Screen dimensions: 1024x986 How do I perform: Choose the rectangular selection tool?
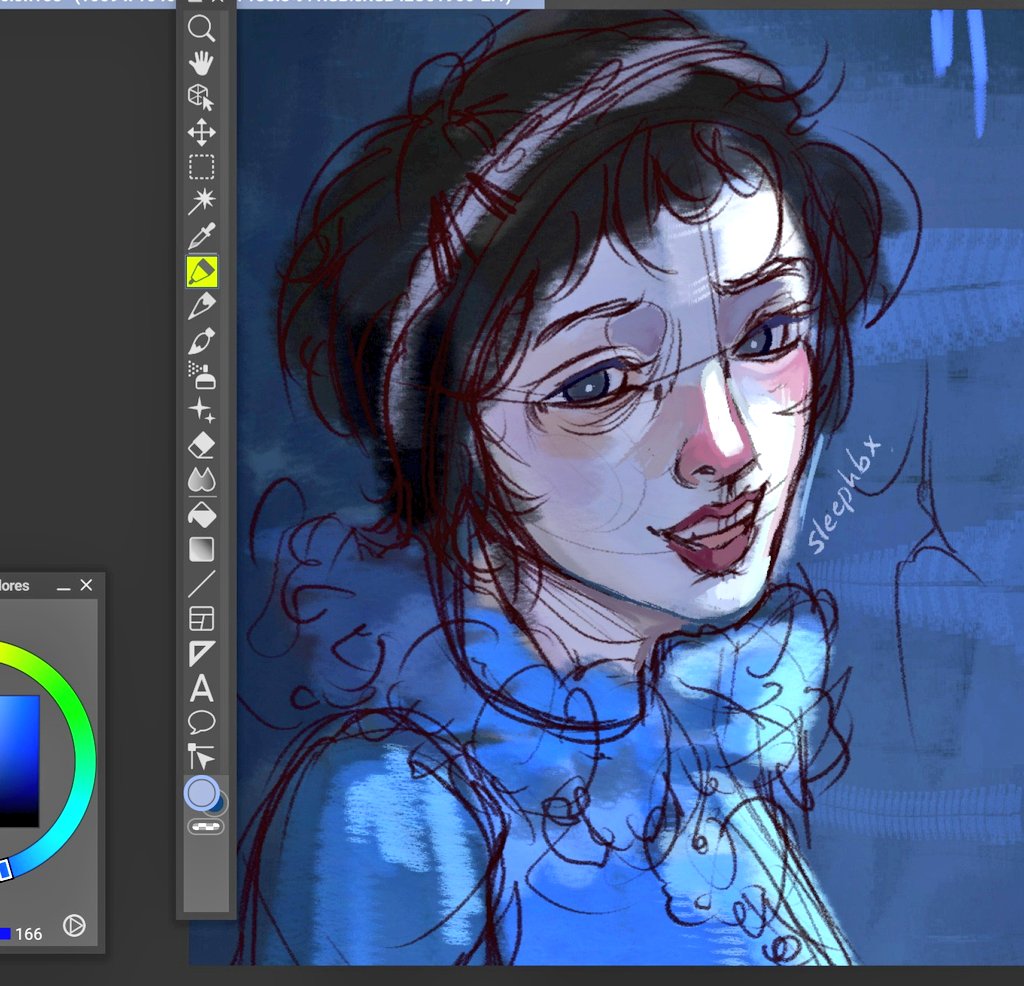(202, 166)
